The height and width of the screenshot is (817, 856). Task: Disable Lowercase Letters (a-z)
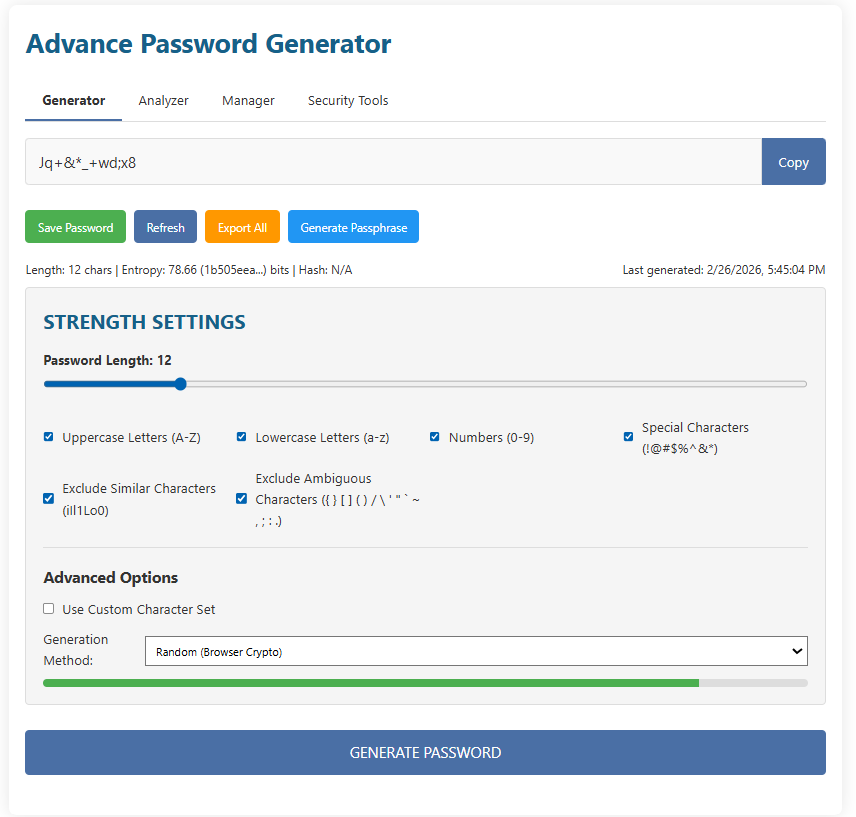(x=241, y=436)
